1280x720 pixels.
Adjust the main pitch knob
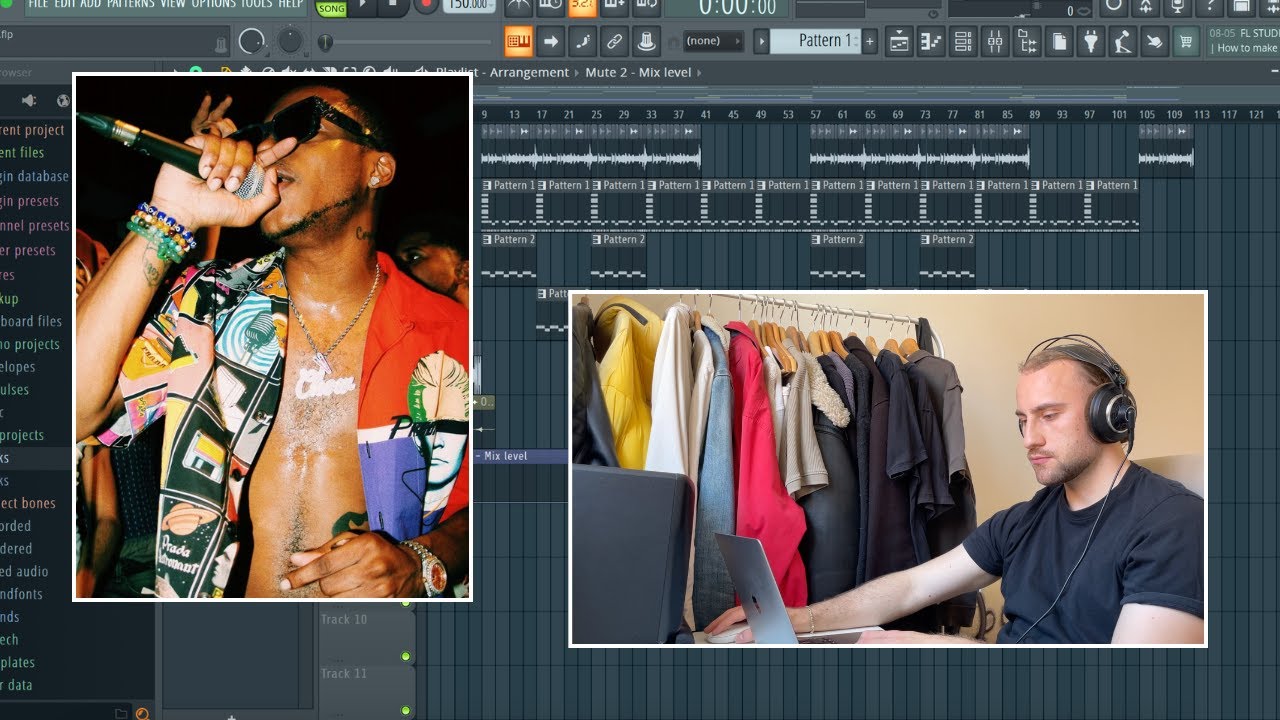[x=290, y=41]
